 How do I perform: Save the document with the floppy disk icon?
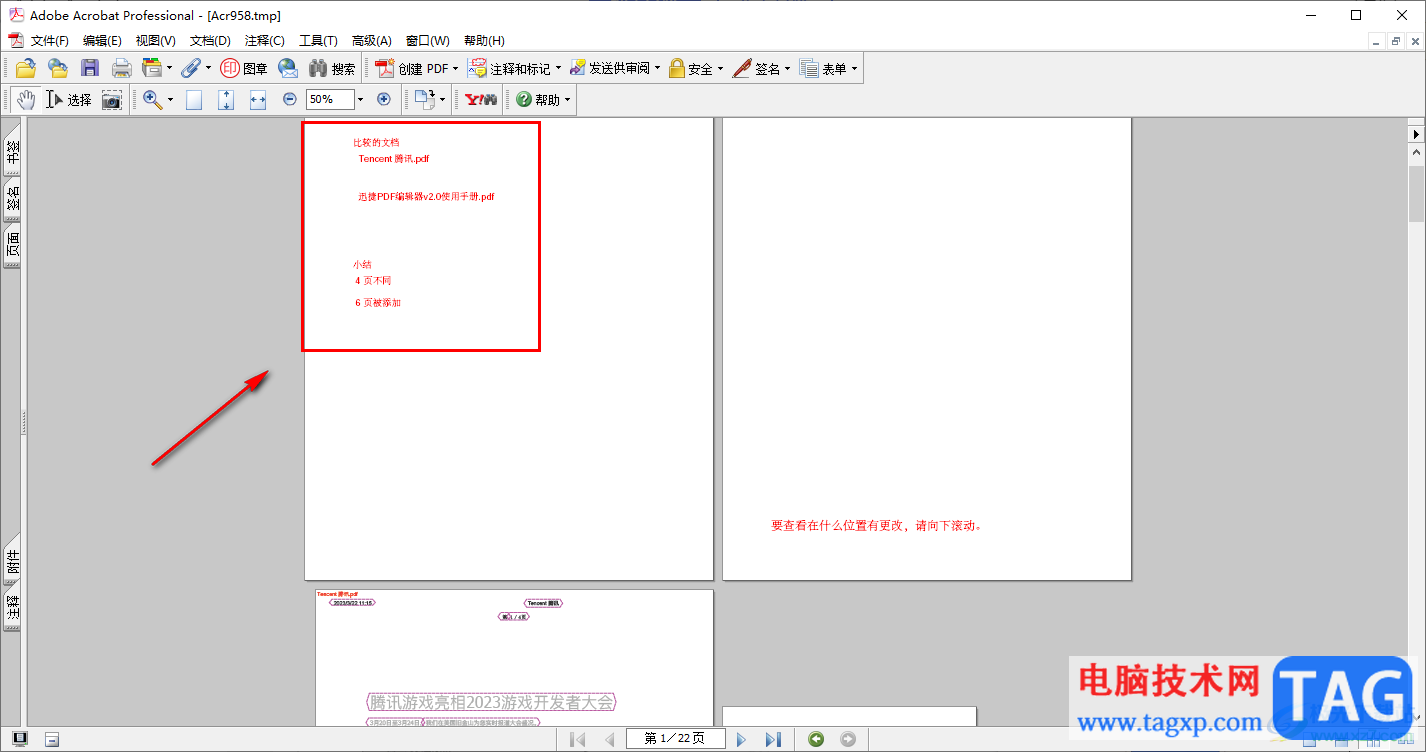point(90,68)
